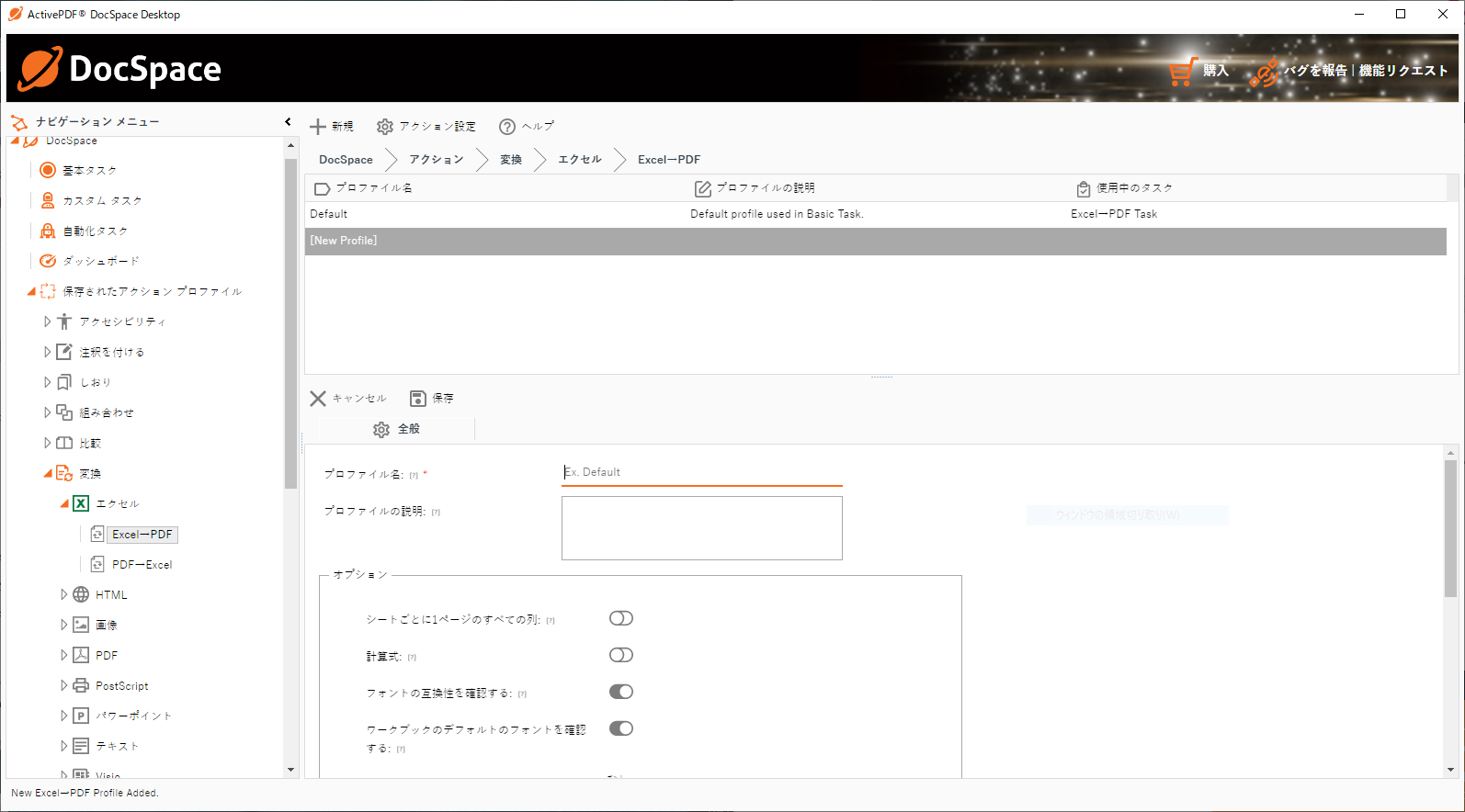This screenshot has width=1465, height=812.
Task: Expand the しおり node arrow
Action: pyautogui.click(x=48, y=382)
